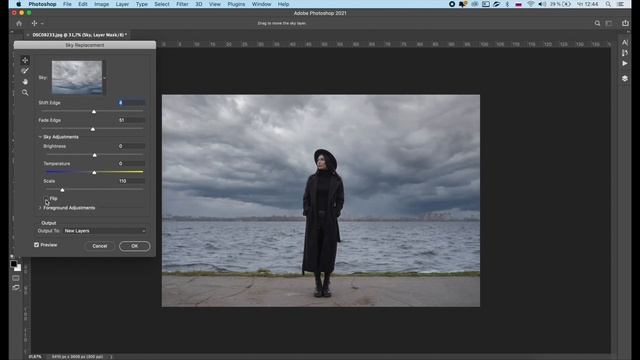
Task: Select the Sky Brush tool in dialog
Action: click(x=25, y=71)
